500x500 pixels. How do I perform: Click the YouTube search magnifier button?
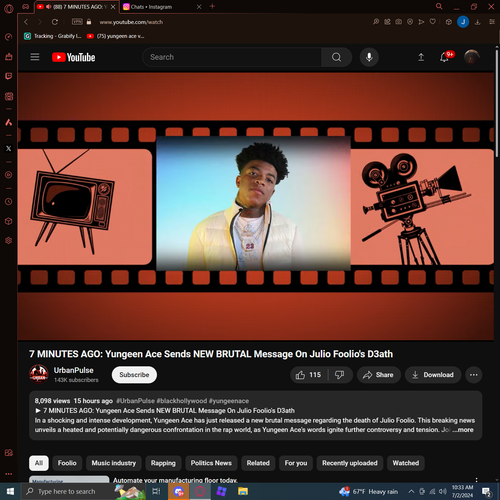point(336,57)
